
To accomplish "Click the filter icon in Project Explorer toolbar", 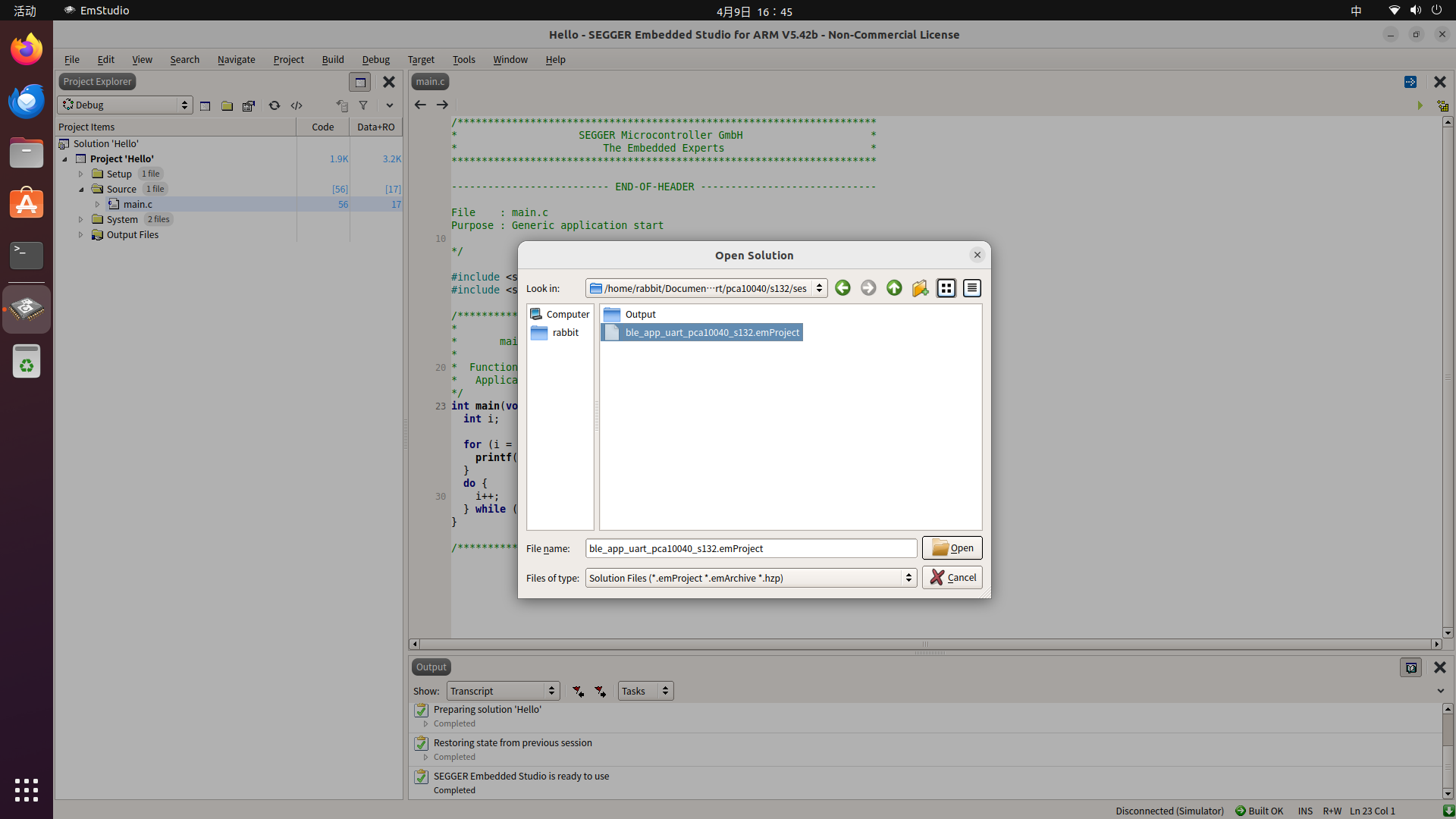I will click(x=363, y=105).
